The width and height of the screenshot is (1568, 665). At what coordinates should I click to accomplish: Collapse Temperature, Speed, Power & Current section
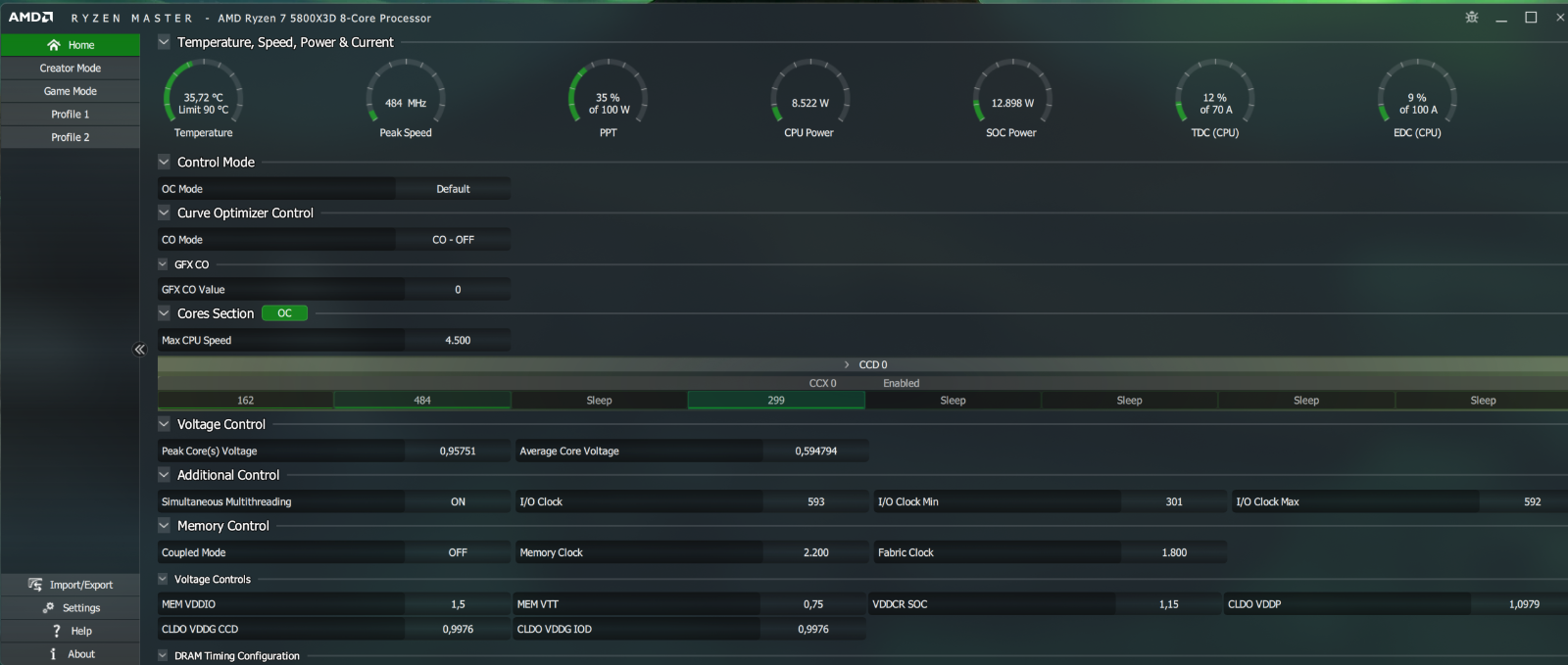[164, 42]
